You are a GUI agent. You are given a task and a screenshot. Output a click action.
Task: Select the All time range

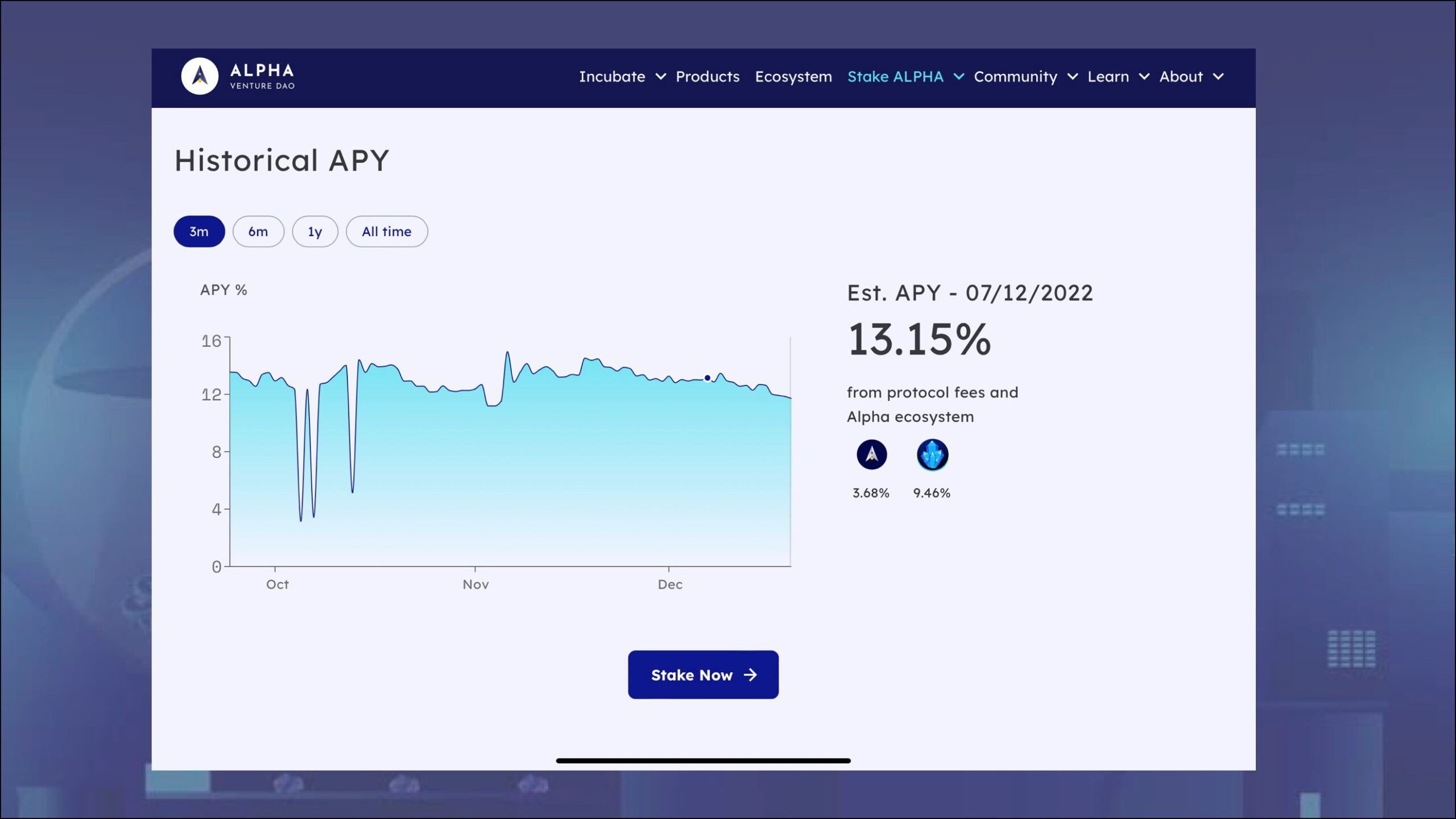pyautogui.click(x=387, y=231)
